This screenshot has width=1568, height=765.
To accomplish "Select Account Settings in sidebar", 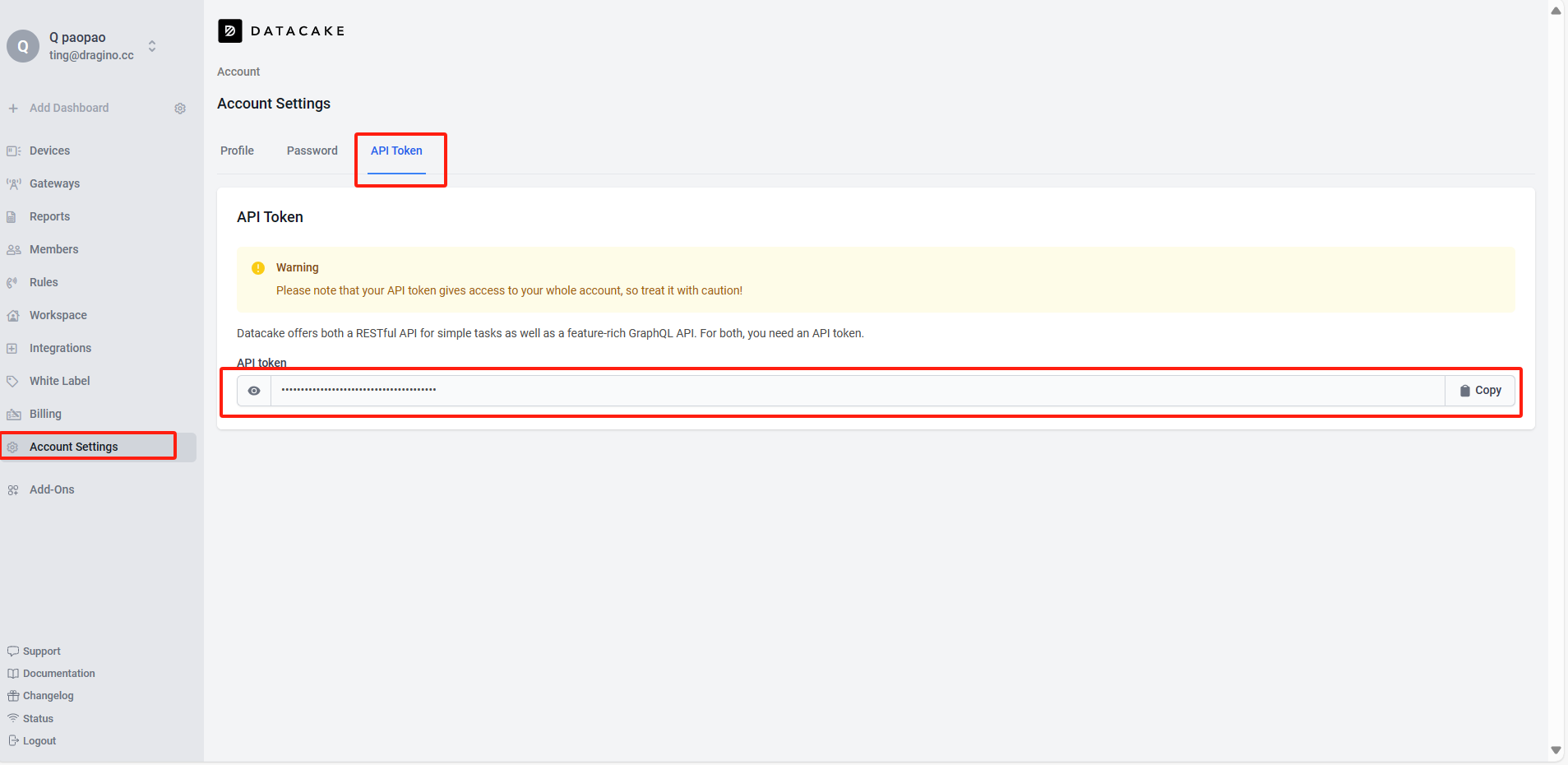I will click(98, 447).
